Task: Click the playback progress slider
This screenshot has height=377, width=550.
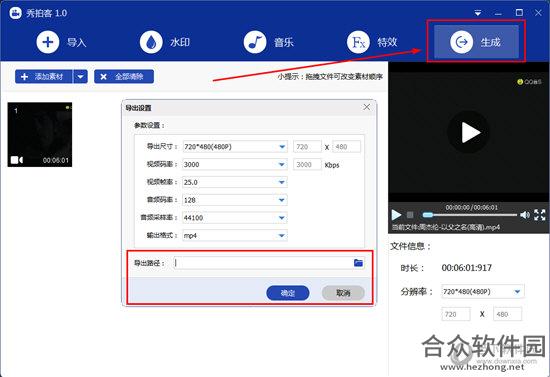Action: (x=470, y=215)
